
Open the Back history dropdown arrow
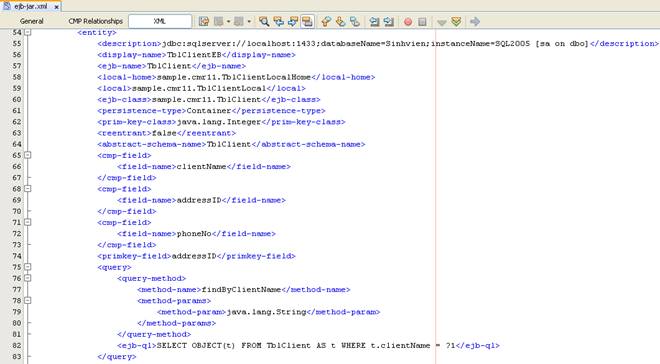228,21
